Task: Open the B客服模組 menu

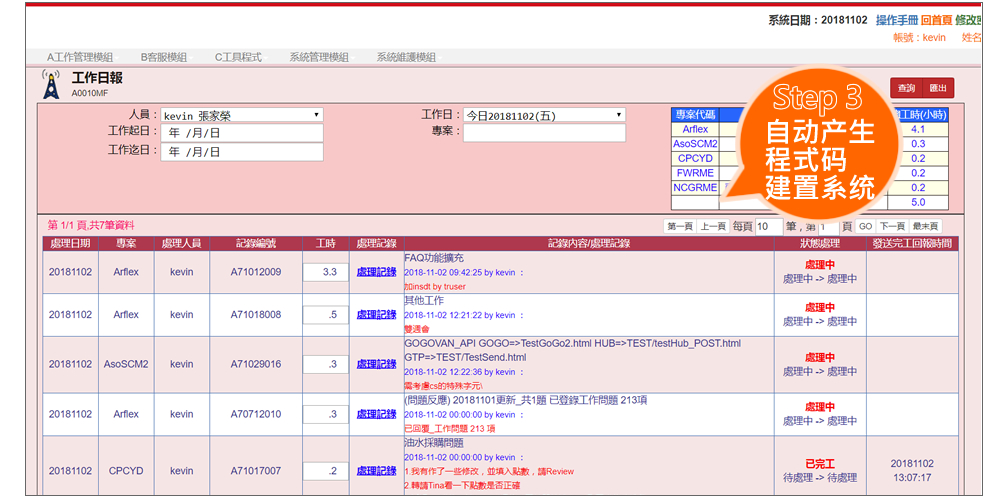Action: 163,57
